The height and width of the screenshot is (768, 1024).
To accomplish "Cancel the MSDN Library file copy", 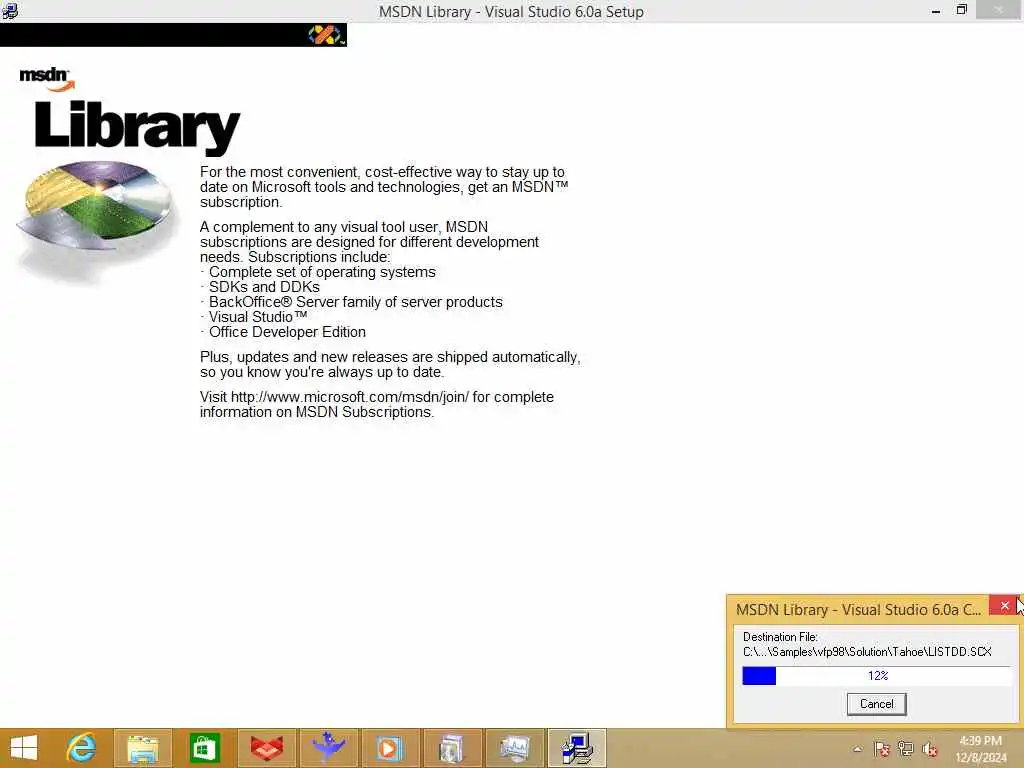I will point(876,703).
